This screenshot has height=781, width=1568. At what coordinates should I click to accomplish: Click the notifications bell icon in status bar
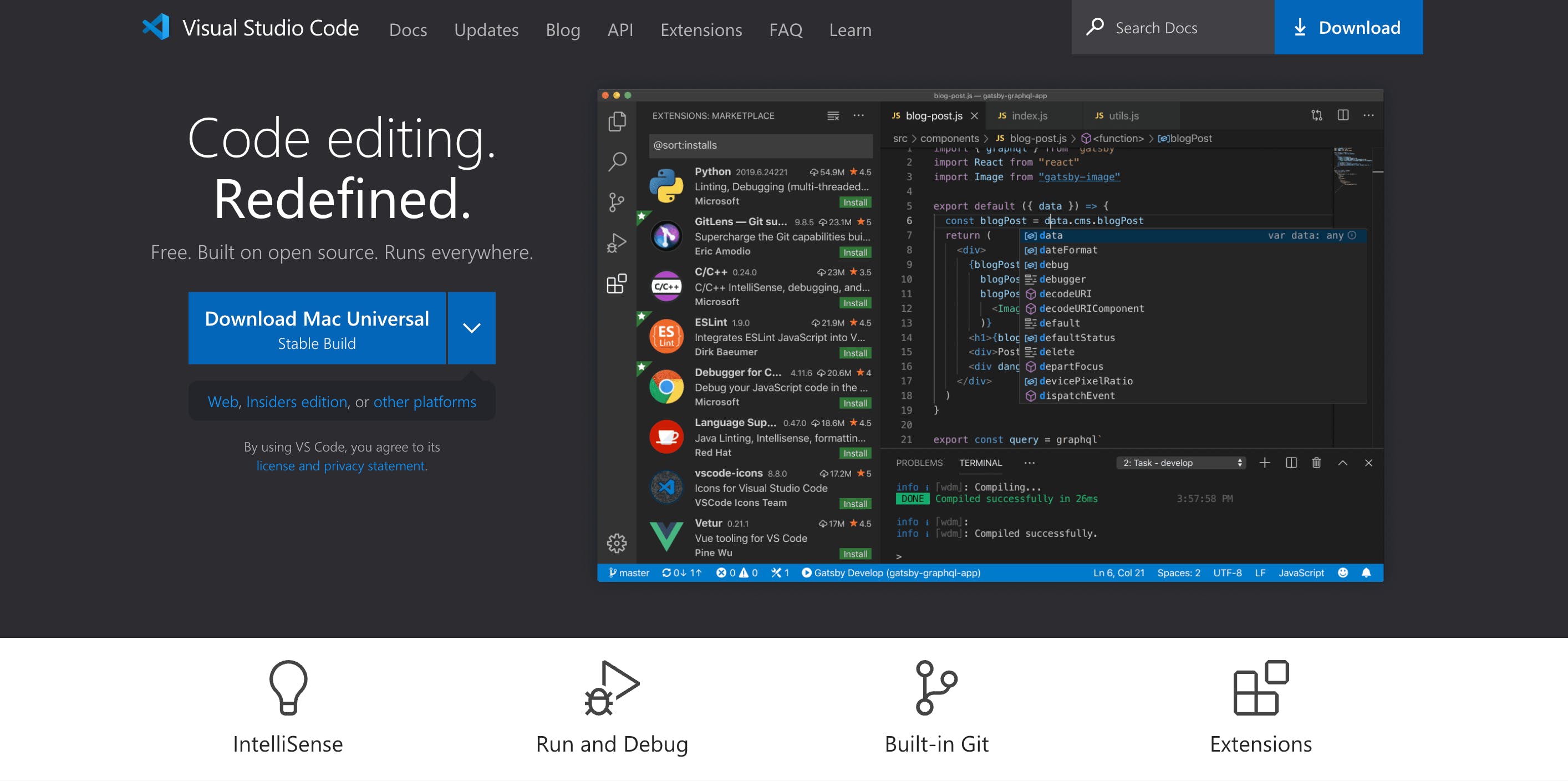[1366, 572]
